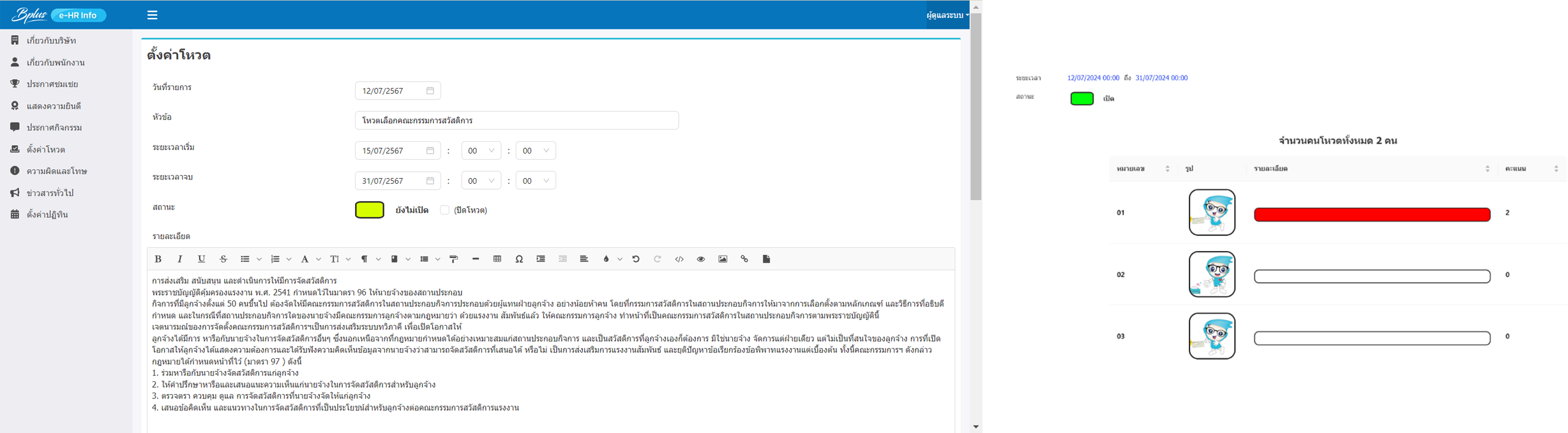This screenshot has width=1568, height=433.
Task: Decrease text indent
Action: click(562, 259)
